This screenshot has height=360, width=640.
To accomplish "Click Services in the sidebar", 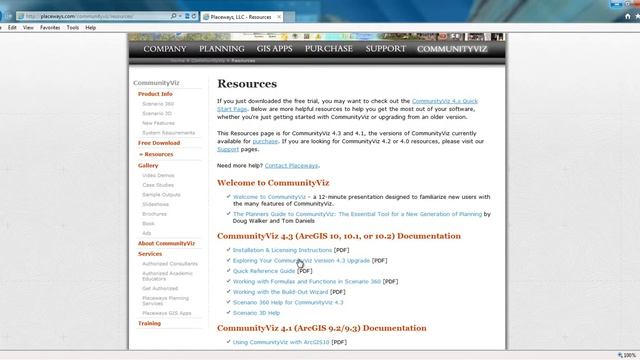I will [150, 254].
